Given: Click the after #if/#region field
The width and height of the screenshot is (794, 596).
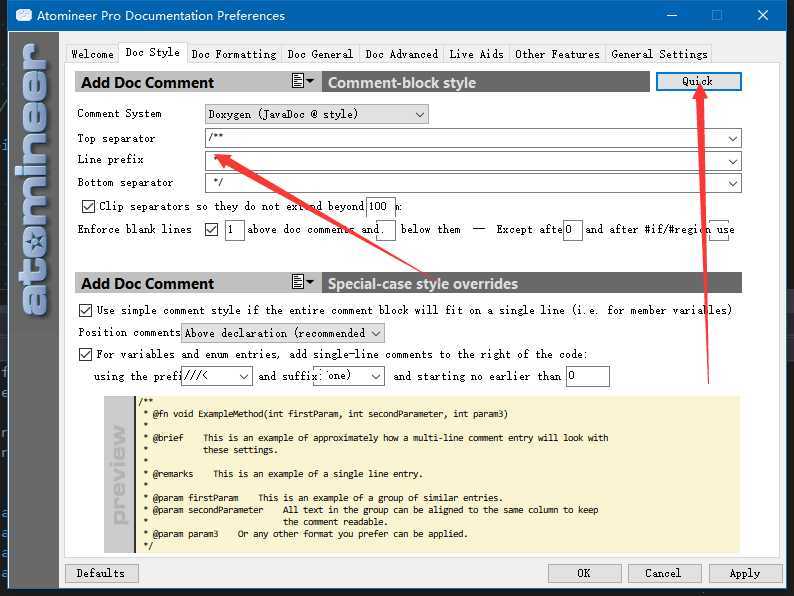Looking at the screenshot, I should pos(719,230).
